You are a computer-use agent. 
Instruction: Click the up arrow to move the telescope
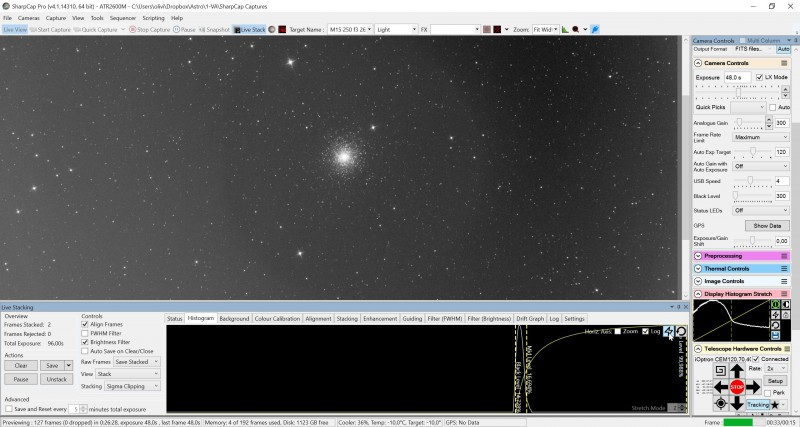click(x=737, y=371)
